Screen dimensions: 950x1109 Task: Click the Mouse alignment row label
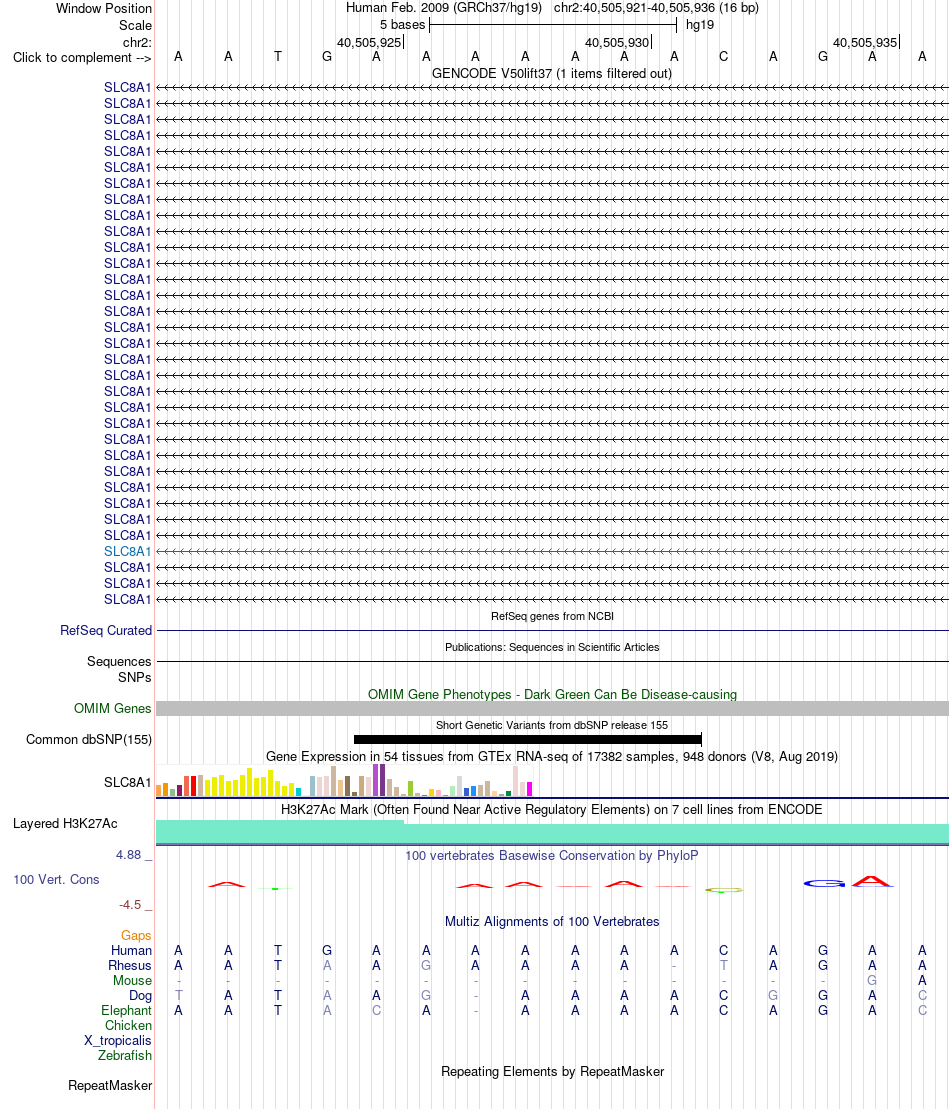point(132,980)
